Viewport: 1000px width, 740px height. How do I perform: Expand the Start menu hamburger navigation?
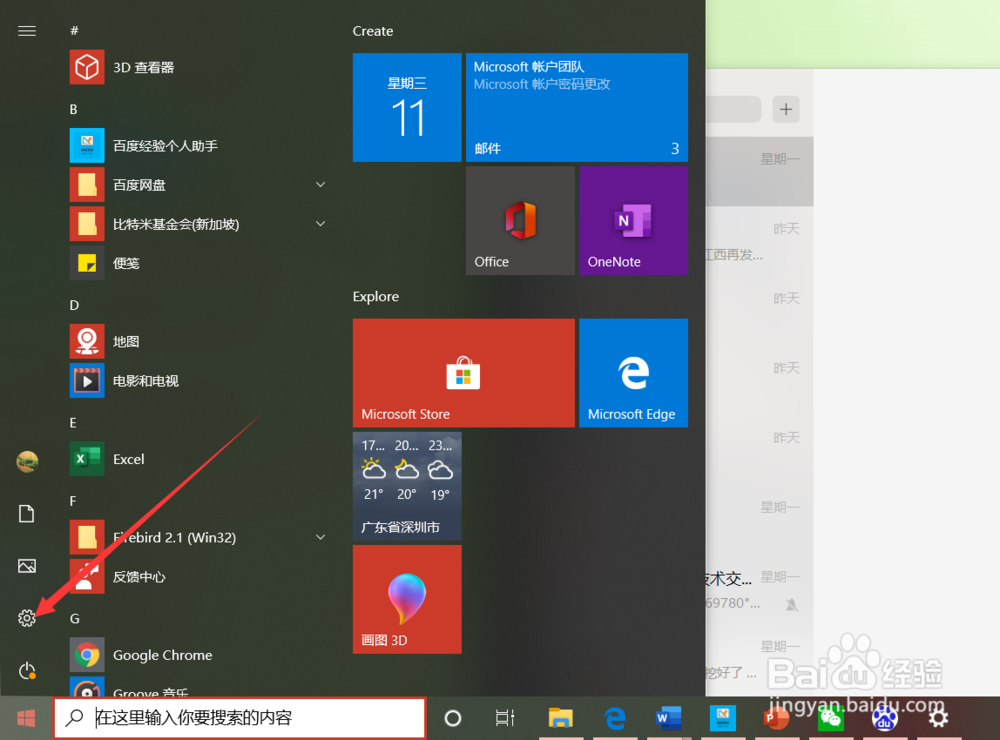pos(27,30)
